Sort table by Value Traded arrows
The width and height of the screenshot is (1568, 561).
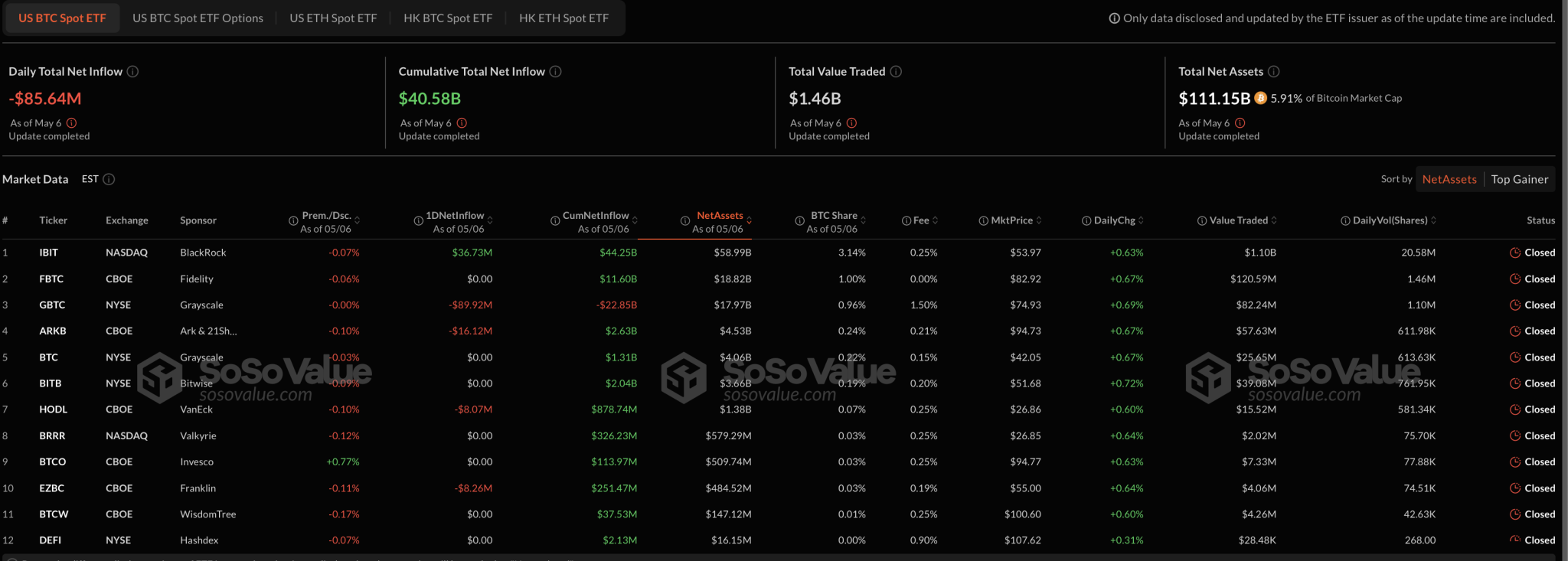coord(1274,220)
